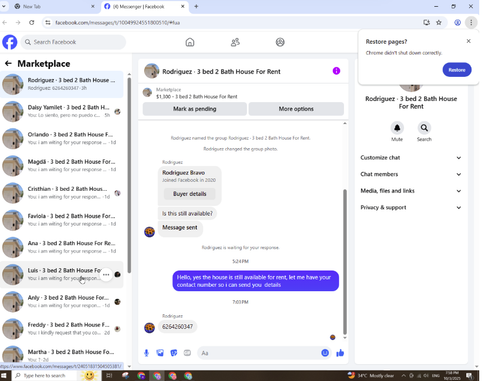Search in conversation using magnifier icon
500x381 pixels.
coord(424,128)
